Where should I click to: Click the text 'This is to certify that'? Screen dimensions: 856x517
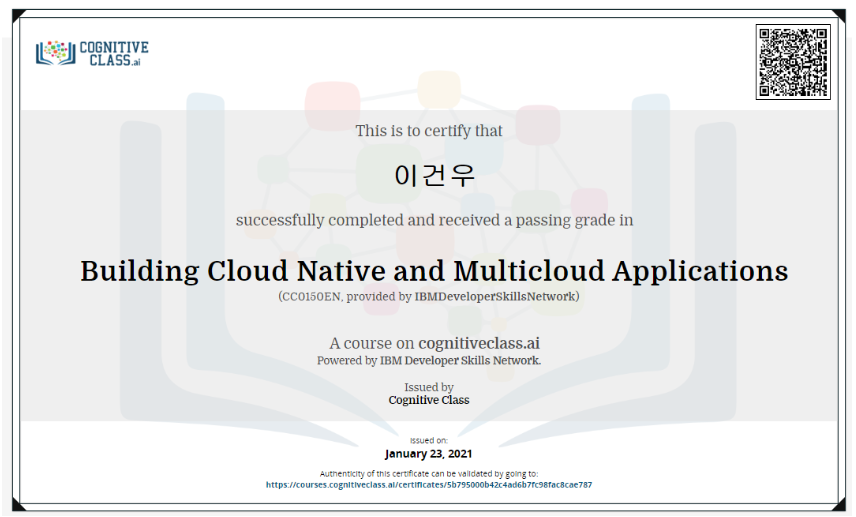click(x=429, y=131)
